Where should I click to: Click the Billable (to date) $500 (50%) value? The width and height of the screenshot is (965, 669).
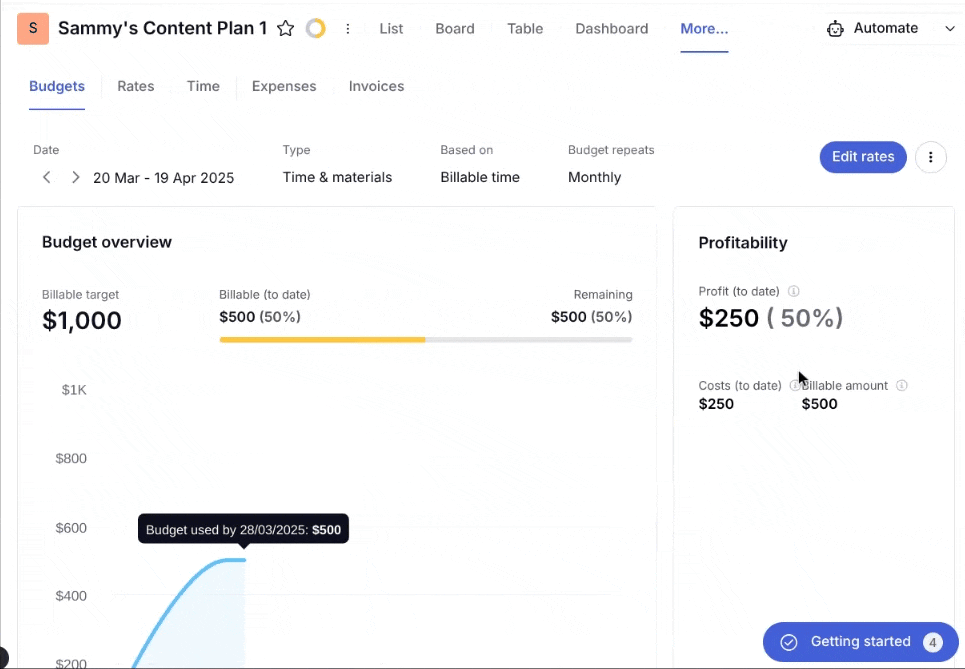(260, 317)
